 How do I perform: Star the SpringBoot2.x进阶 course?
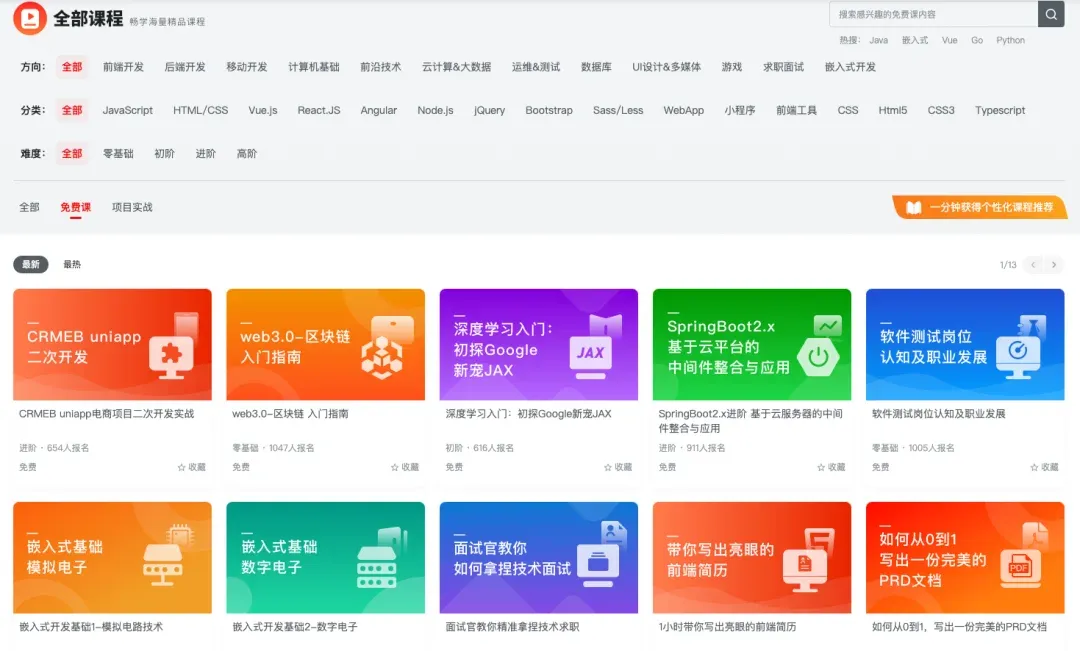pos(821,467)
